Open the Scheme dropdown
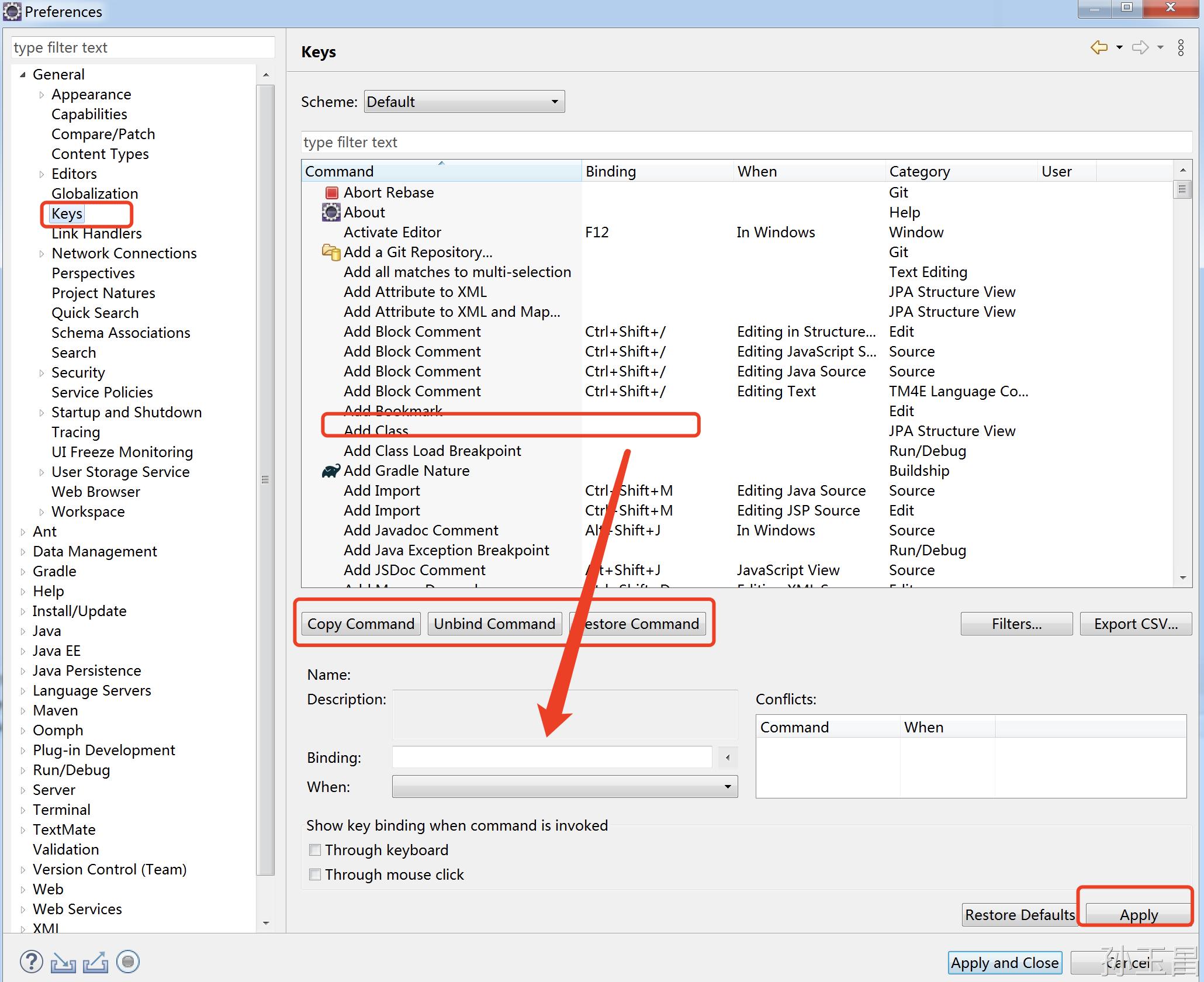 (464, 102)
